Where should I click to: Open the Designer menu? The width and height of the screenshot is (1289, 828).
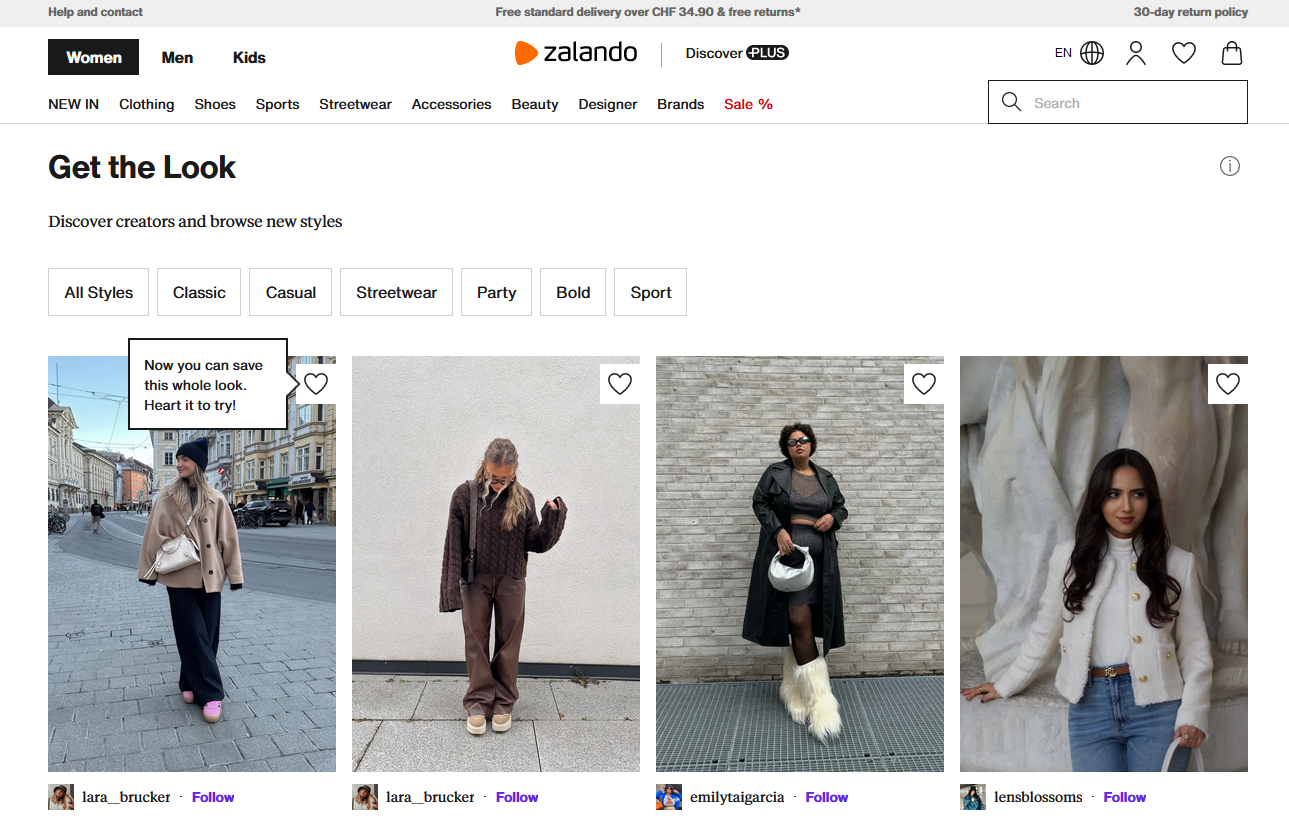[607, 104]
